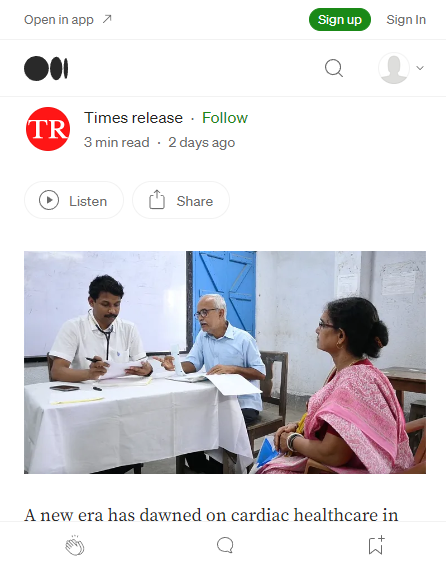Open the comments speech bubble
The width and height of the screenshot is (446, 561).
point(225,546)
